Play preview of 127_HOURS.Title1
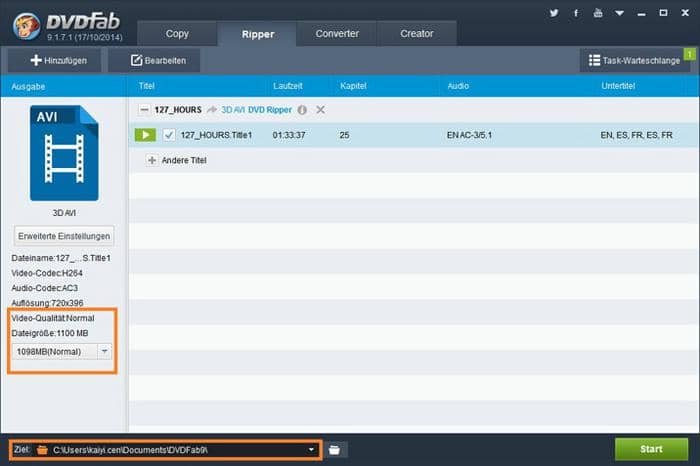Screen dimensions: 700x466 click(x=145, y=135)
